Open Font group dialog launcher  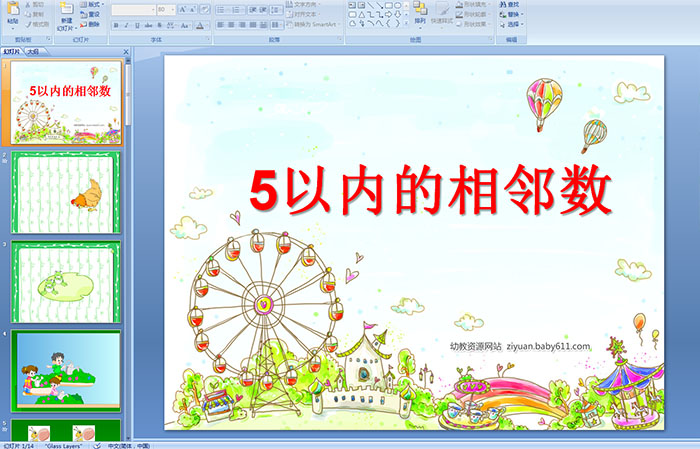(x=208, y=40)
